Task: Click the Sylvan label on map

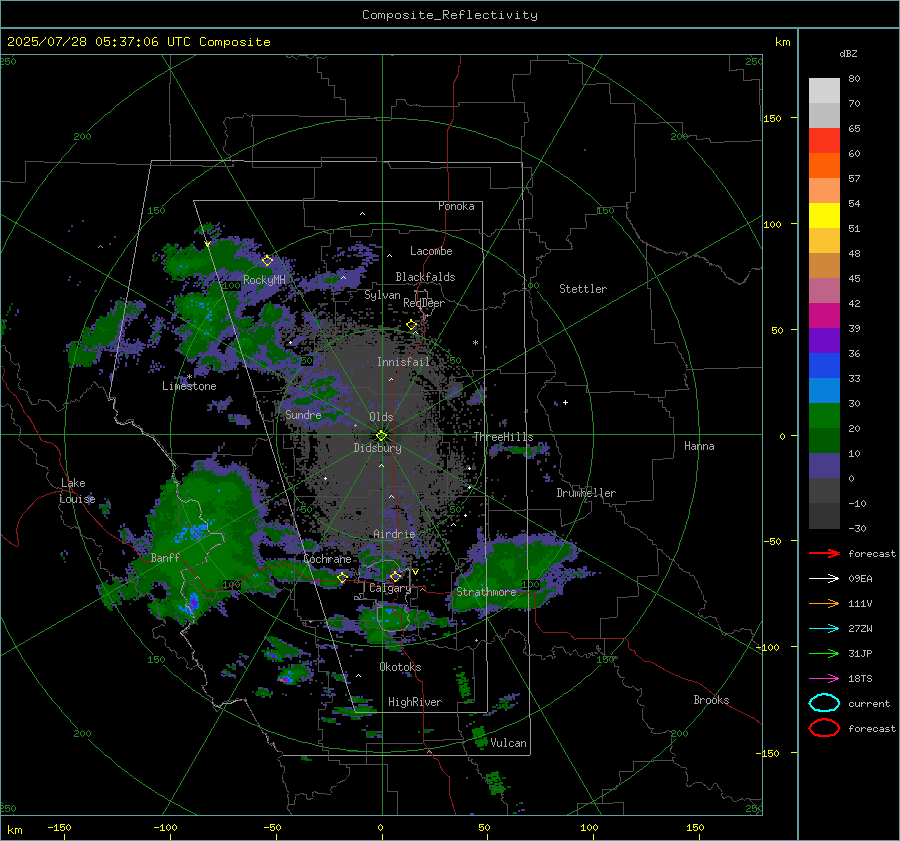Action: point(382,295)
